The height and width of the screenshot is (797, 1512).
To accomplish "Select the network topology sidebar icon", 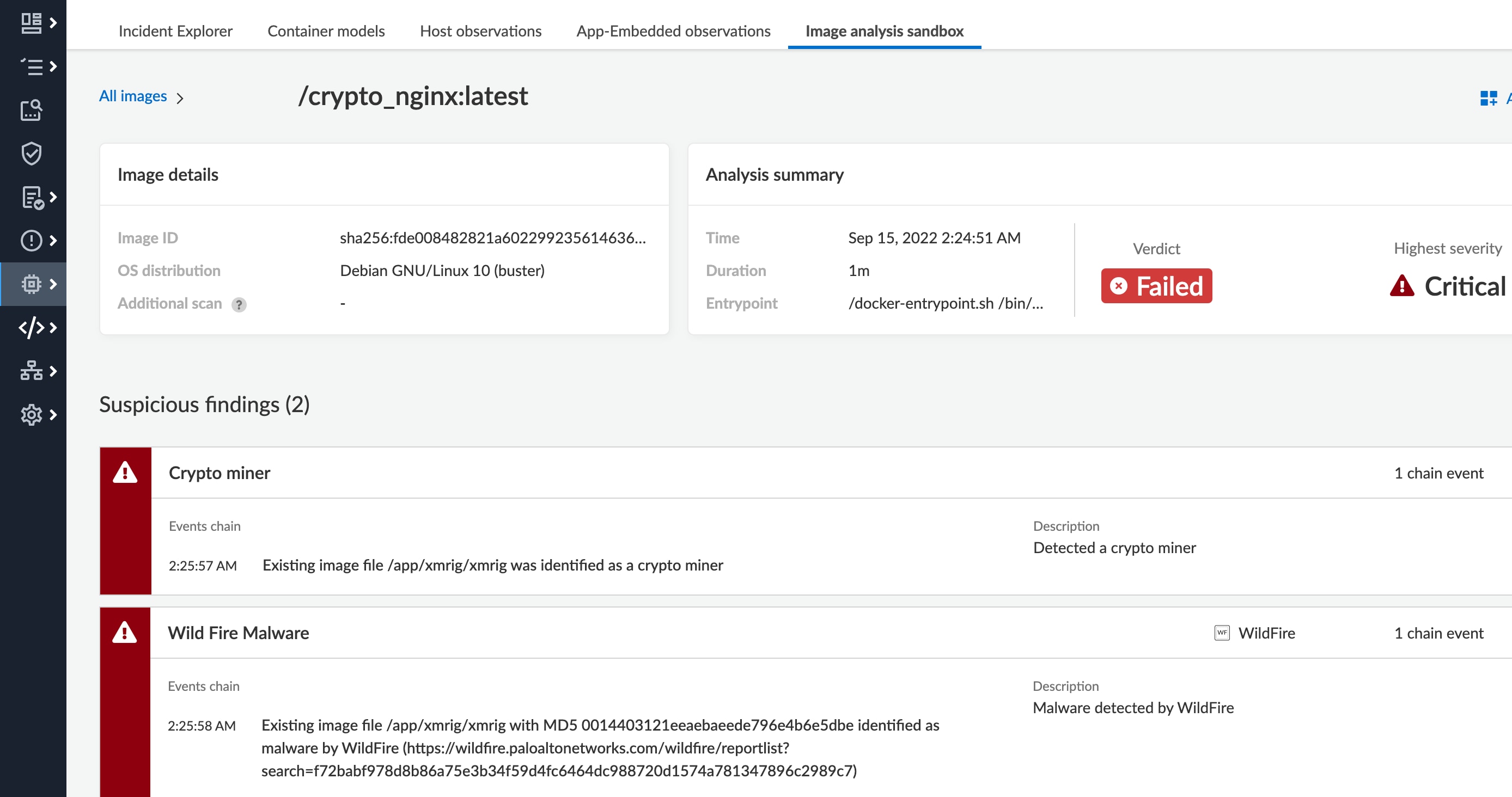I will (x=31, y=371).
